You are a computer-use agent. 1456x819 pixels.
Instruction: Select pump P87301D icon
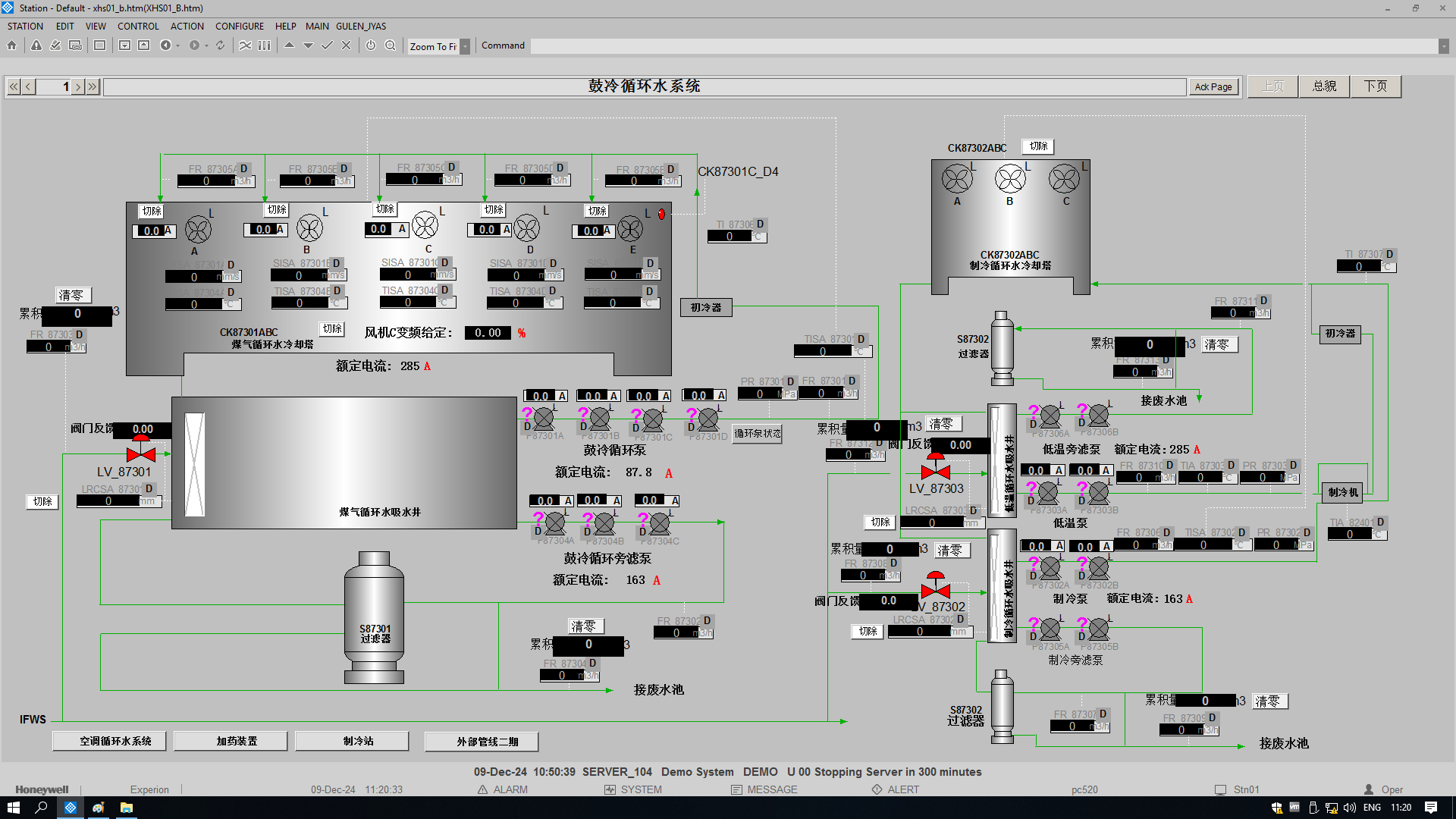(x=708, y=418)
